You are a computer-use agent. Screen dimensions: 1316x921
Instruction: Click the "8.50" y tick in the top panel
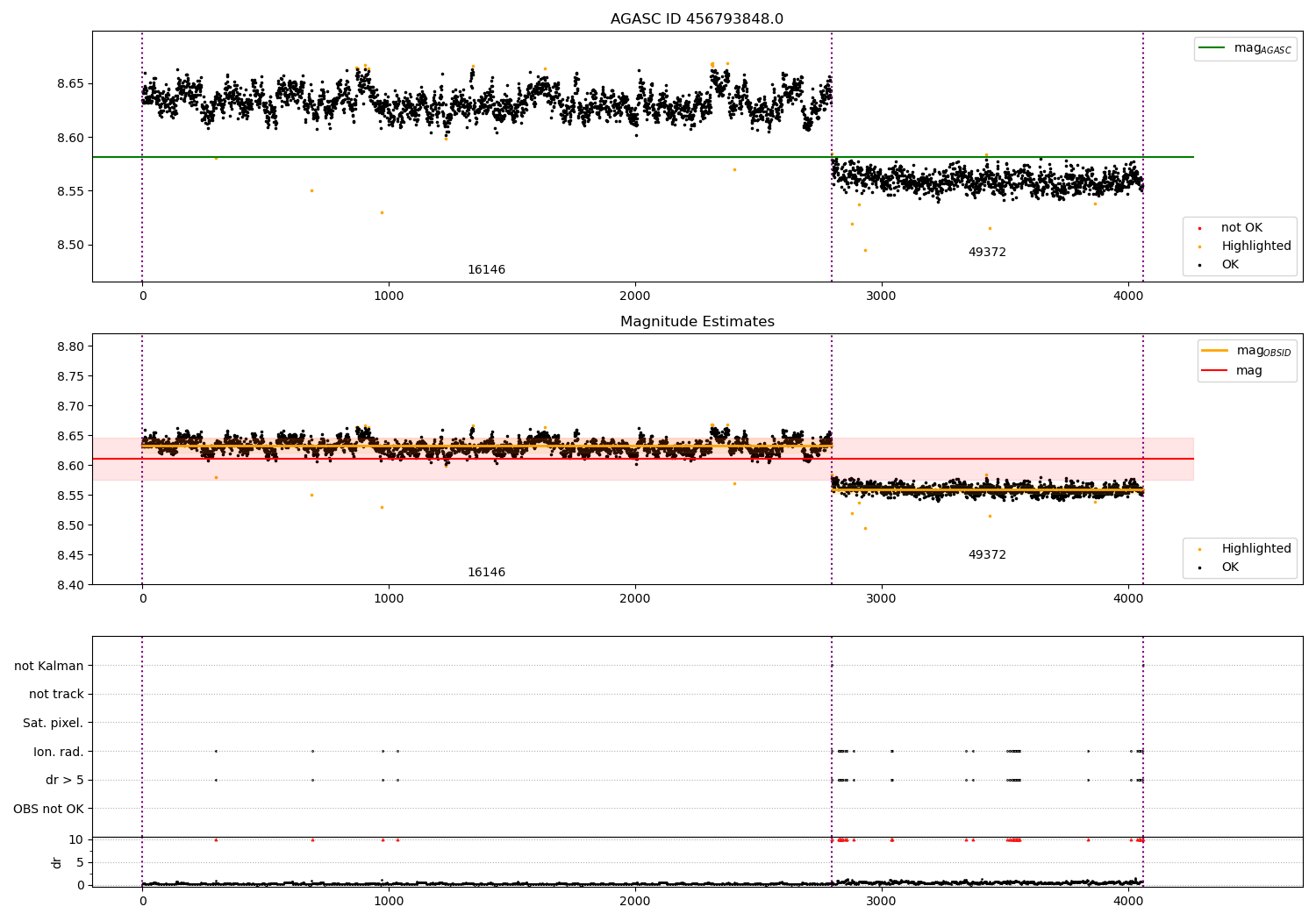[71, 246]
